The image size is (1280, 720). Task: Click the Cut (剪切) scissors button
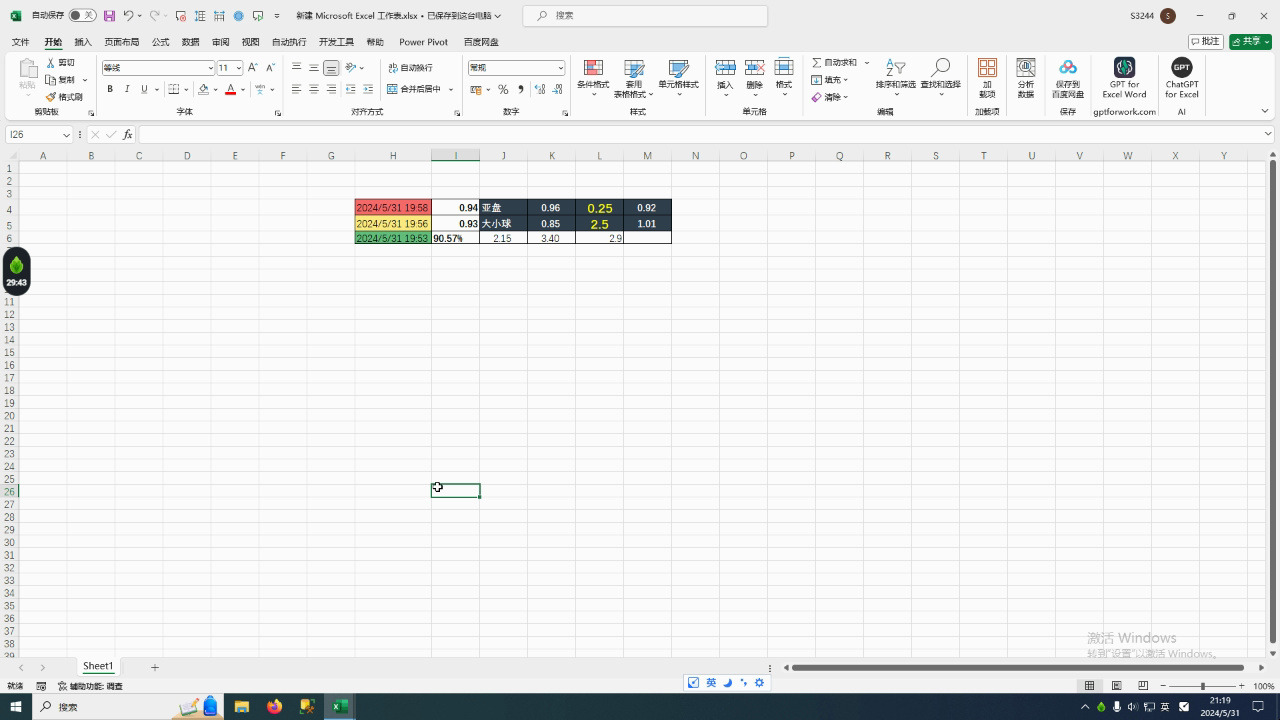tap(60, 62)
